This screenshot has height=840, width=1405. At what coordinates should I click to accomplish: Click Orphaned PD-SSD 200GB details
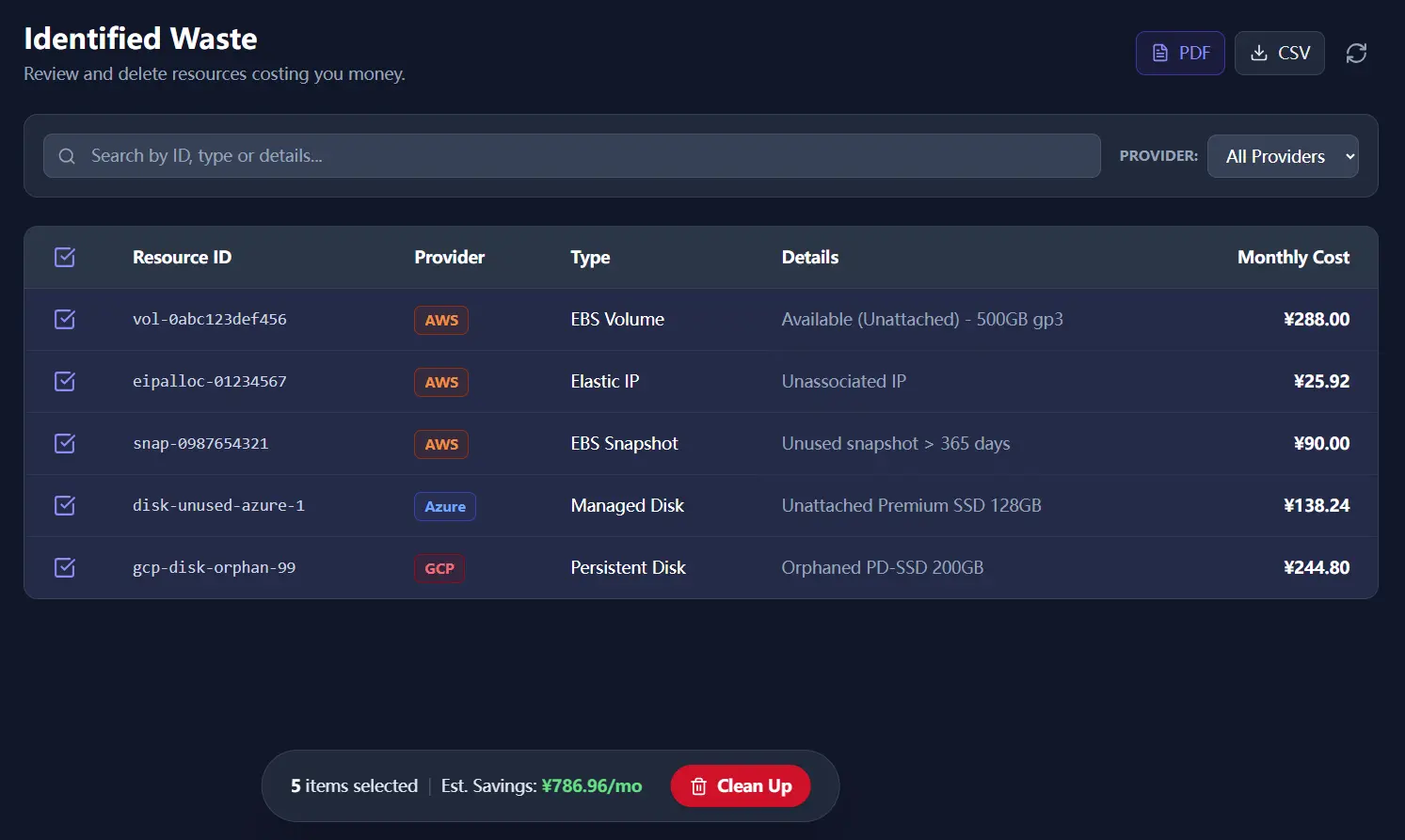(883, 567)
